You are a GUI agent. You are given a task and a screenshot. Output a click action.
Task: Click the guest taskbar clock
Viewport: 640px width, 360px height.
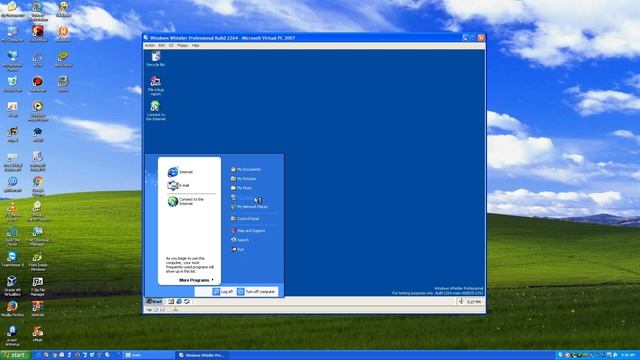click(473, 302)
